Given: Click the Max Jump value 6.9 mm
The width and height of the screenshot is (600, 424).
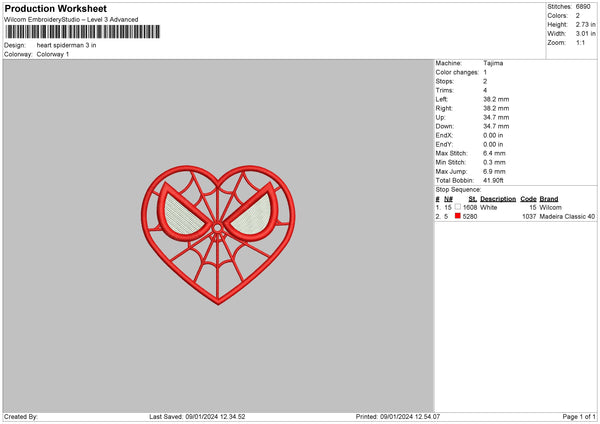Looking at the screenshot, I should tap(494, 171).
